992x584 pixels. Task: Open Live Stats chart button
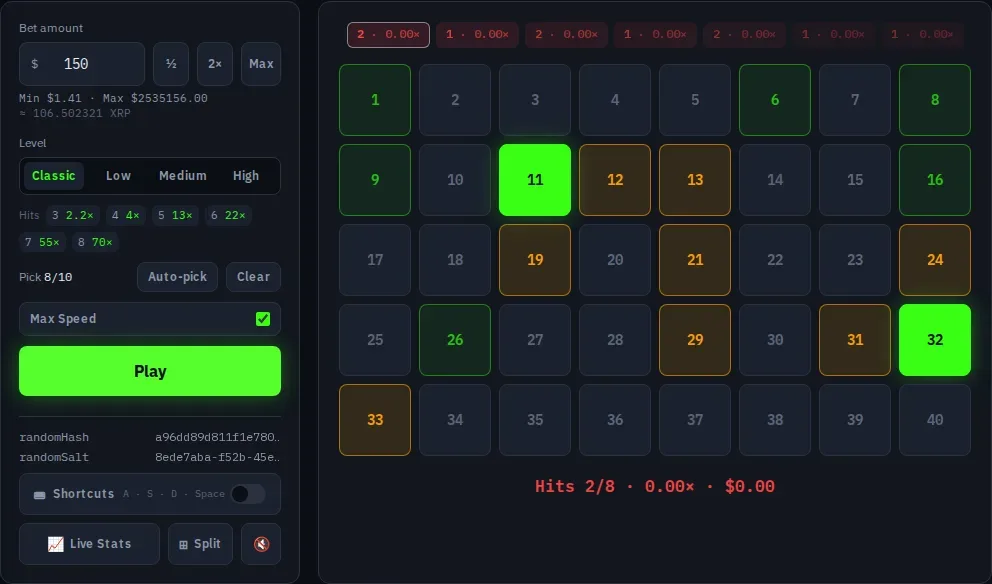click(x=89, y=544)
